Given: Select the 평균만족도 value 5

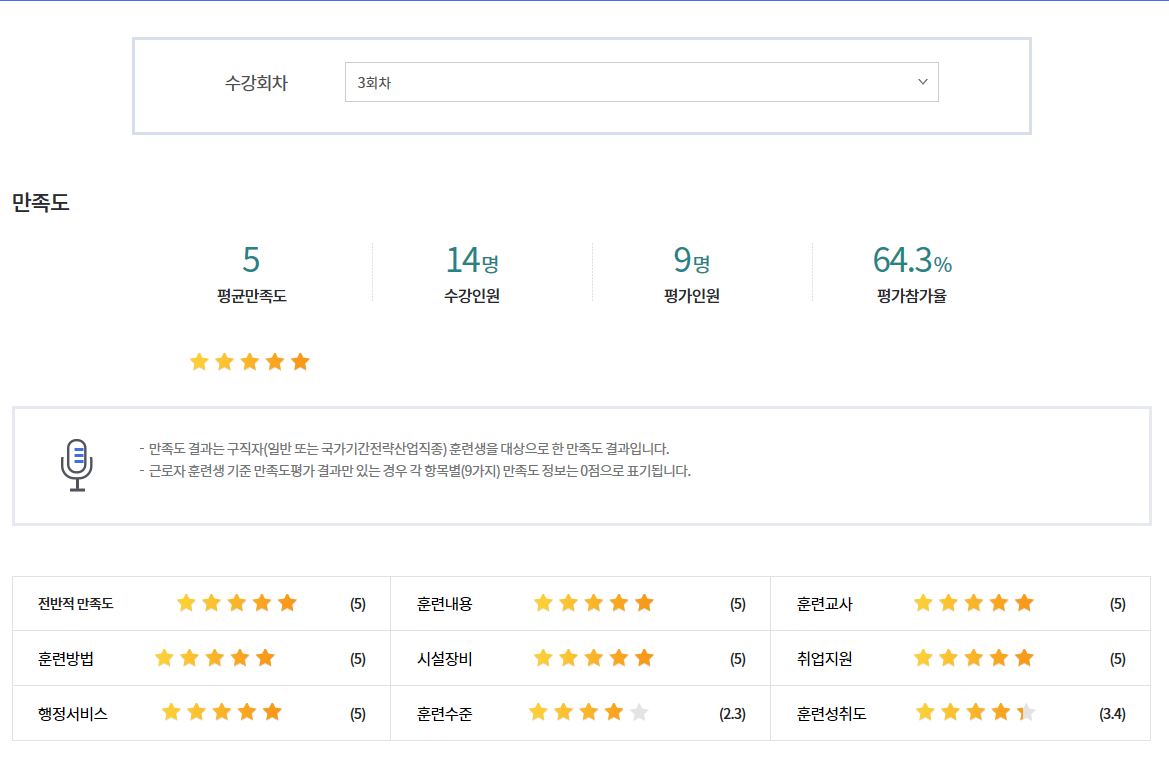Looking at the screenshot, I should pyautogui.click(x=251, y=260).
